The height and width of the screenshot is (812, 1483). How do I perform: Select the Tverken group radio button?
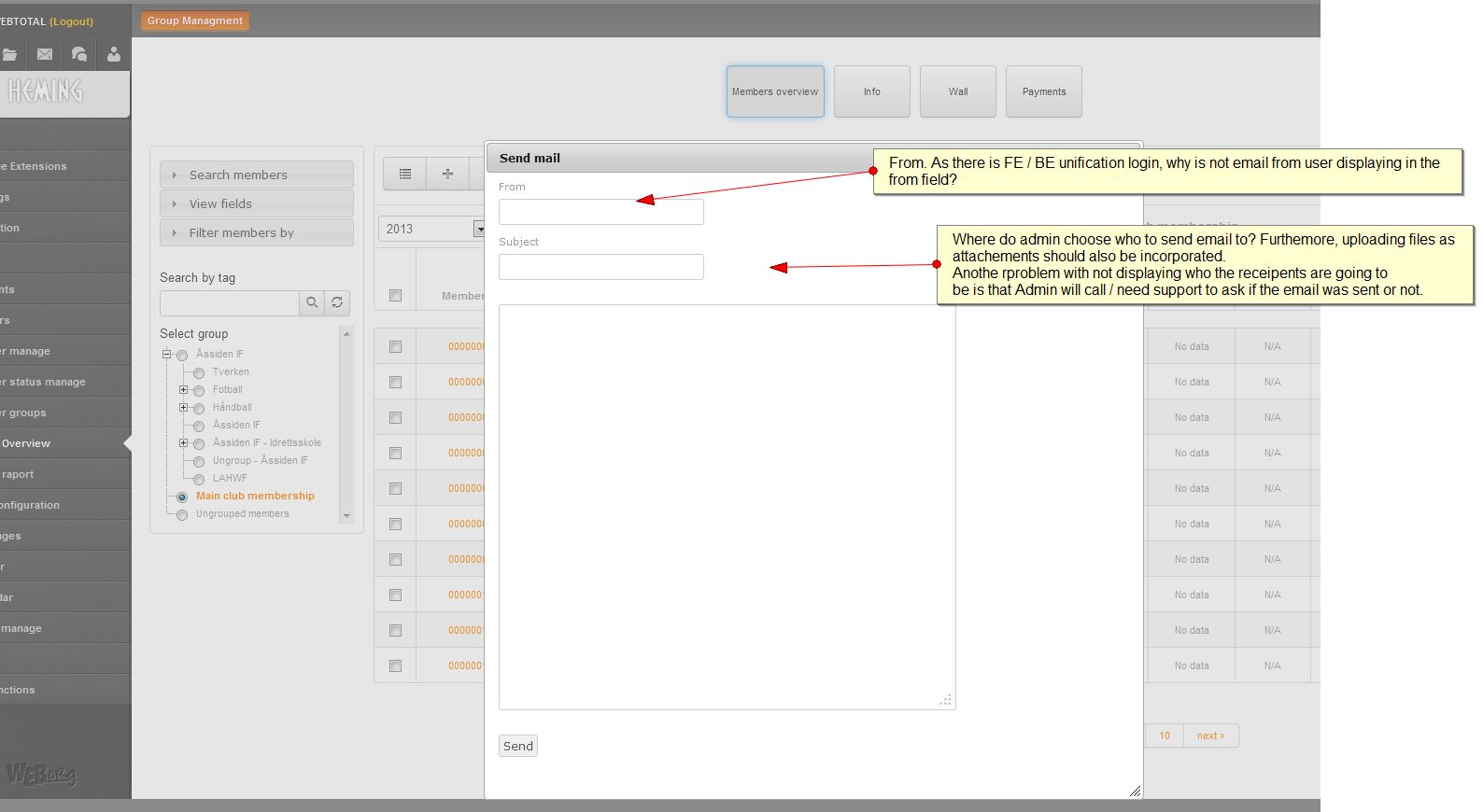(x=199, y=372)
